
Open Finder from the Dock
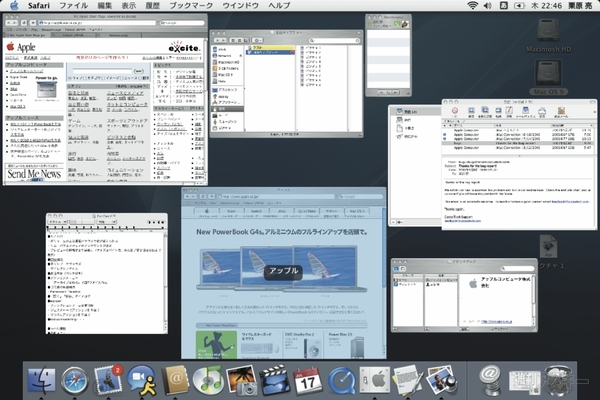(43, 380)
